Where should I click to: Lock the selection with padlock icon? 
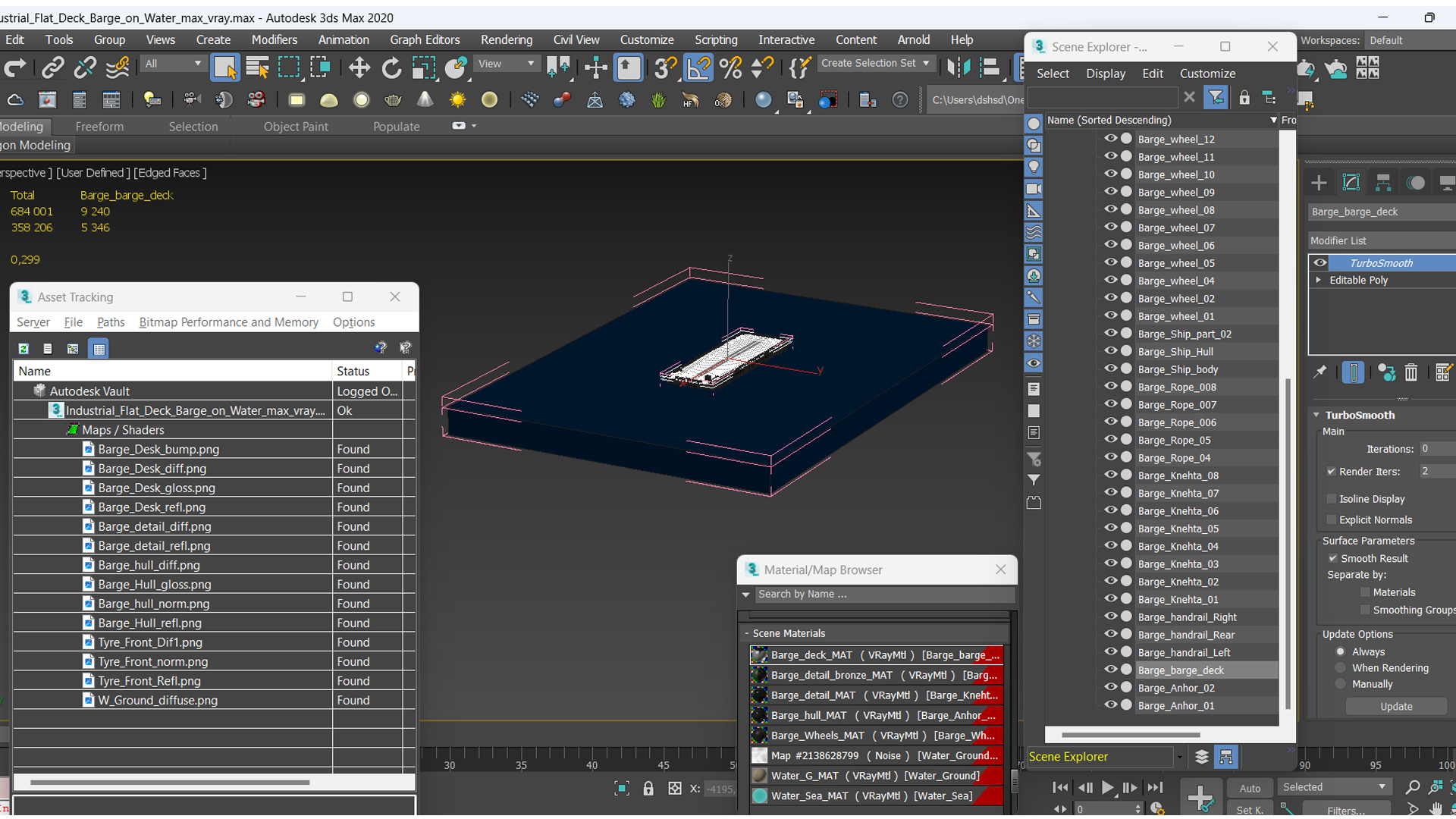pyautogui.click(x=648, y=789)
